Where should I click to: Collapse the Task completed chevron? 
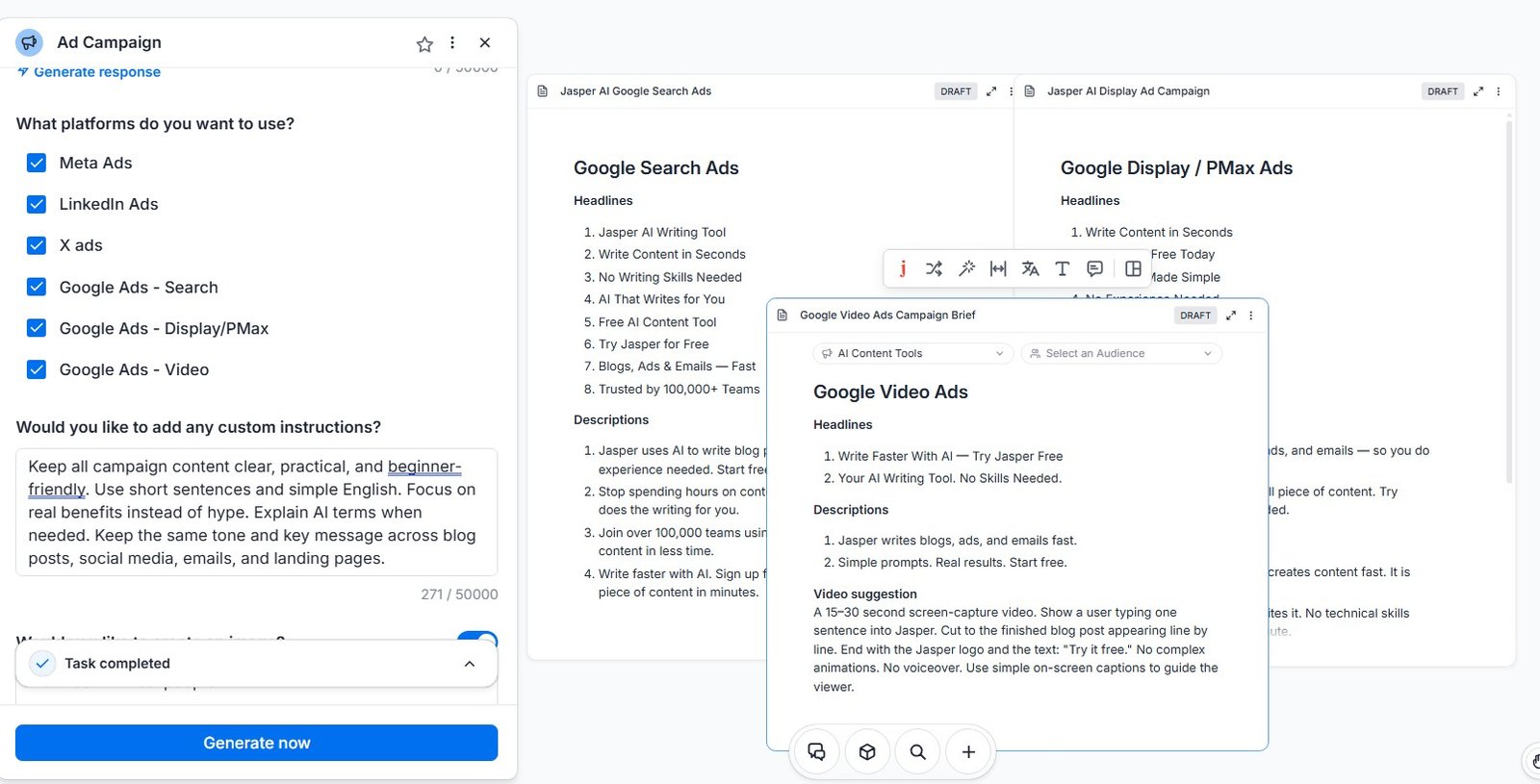470,664
